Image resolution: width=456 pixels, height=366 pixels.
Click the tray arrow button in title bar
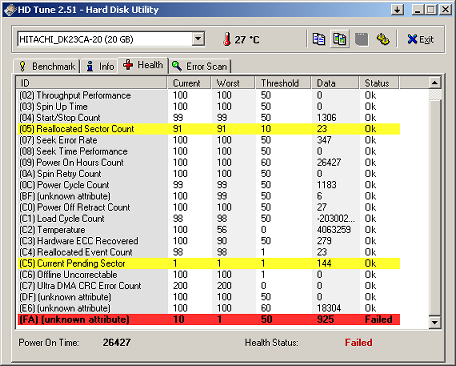tap(397, 10)
